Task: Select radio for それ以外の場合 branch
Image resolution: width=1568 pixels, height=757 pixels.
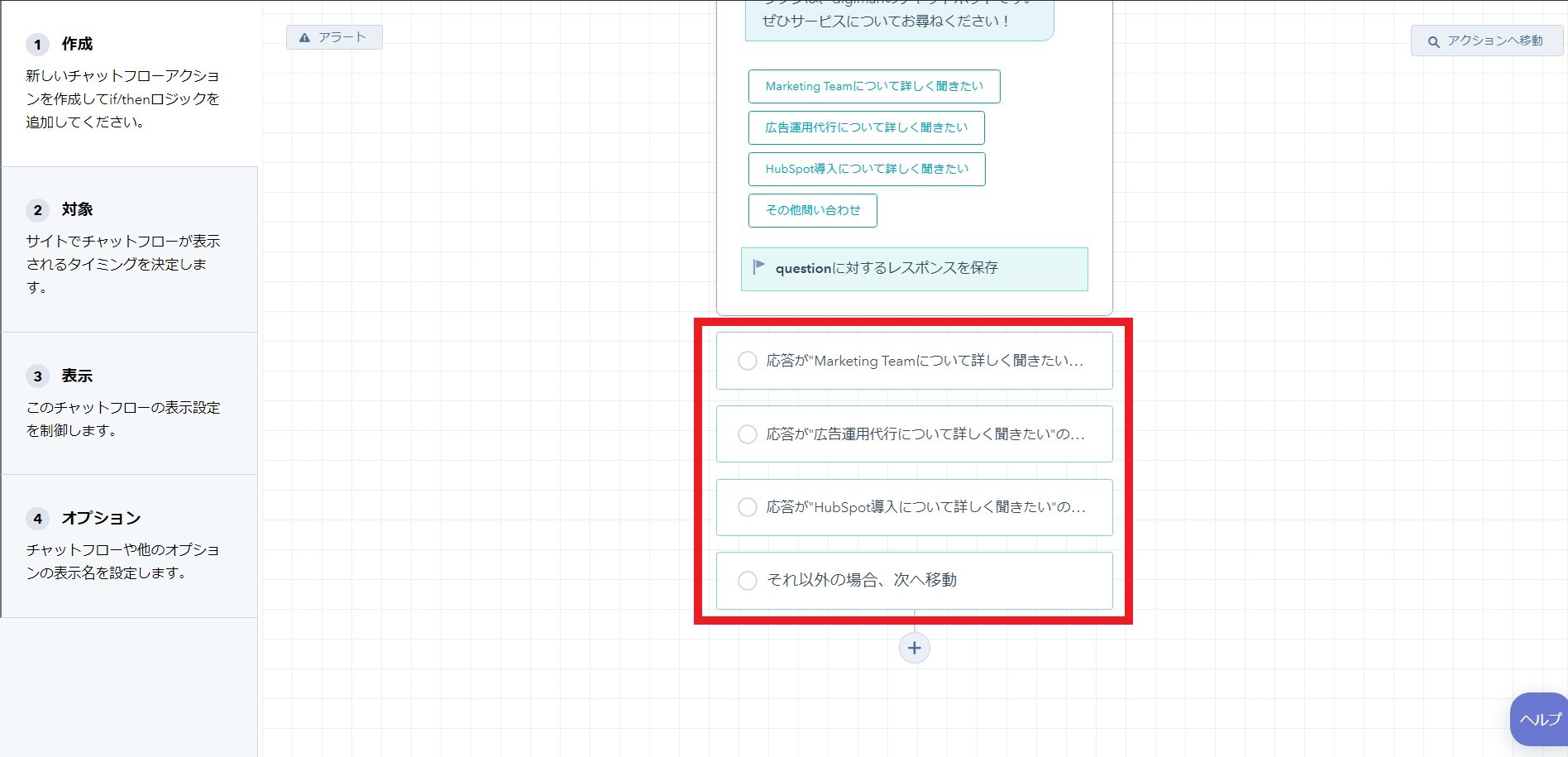Action: [x=747, y=580]
